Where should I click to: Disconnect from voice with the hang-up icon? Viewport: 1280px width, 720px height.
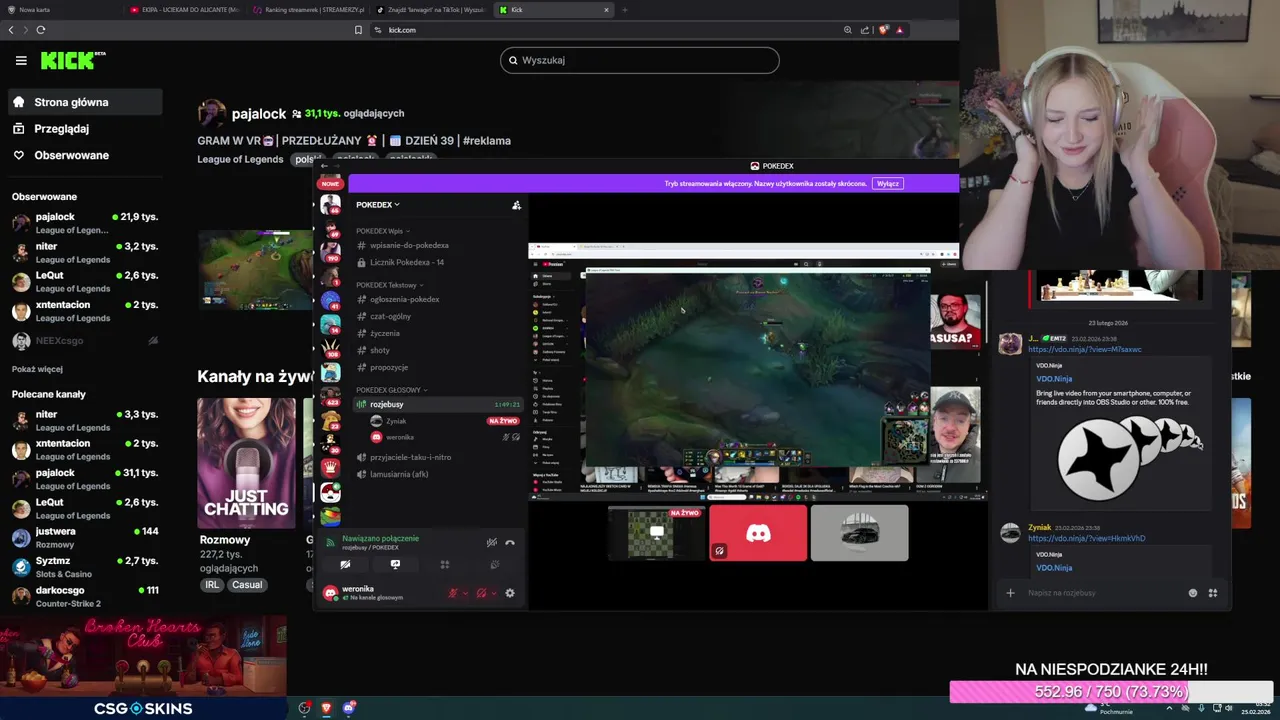point(510,543)
